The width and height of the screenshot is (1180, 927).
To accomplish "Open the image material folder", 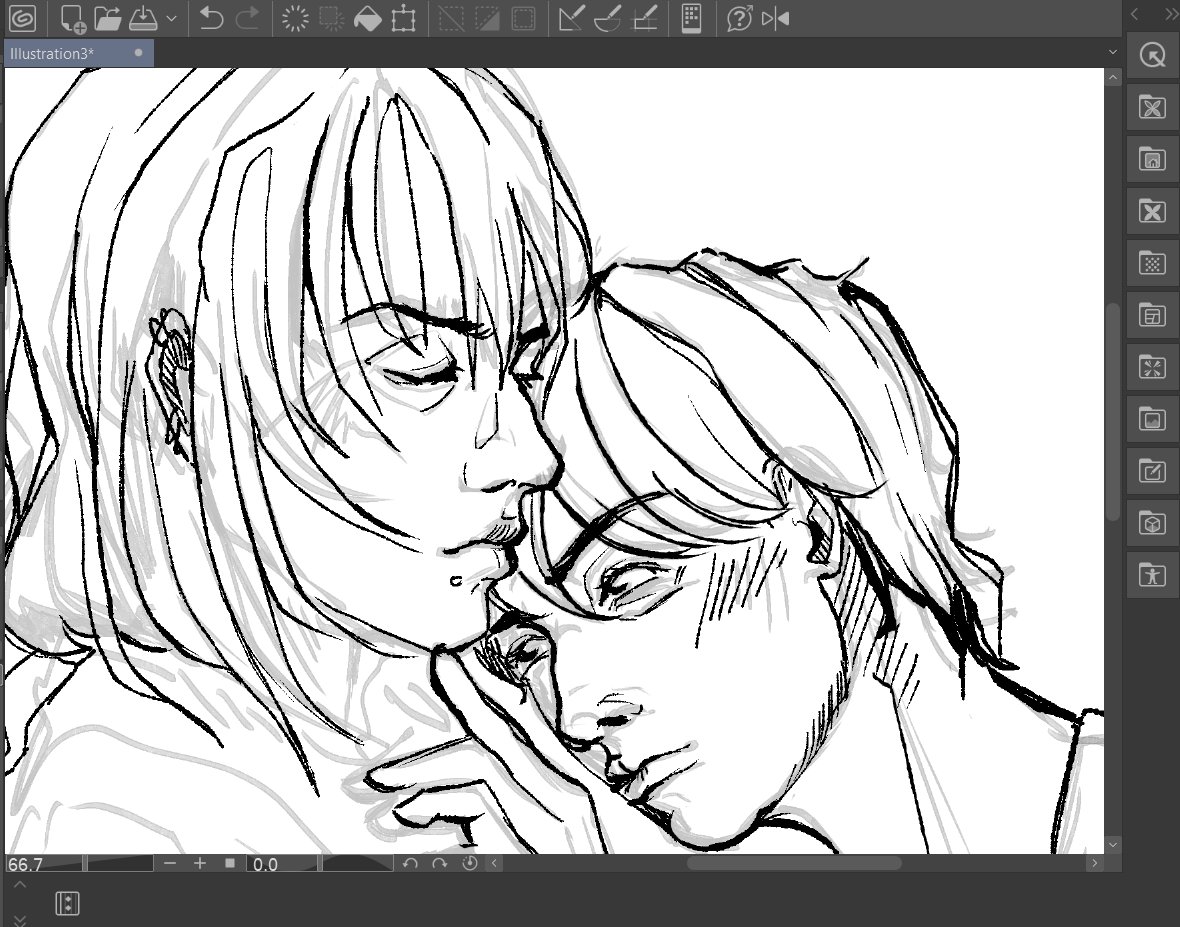I will pyautogui.click(x=1152, y=419).
